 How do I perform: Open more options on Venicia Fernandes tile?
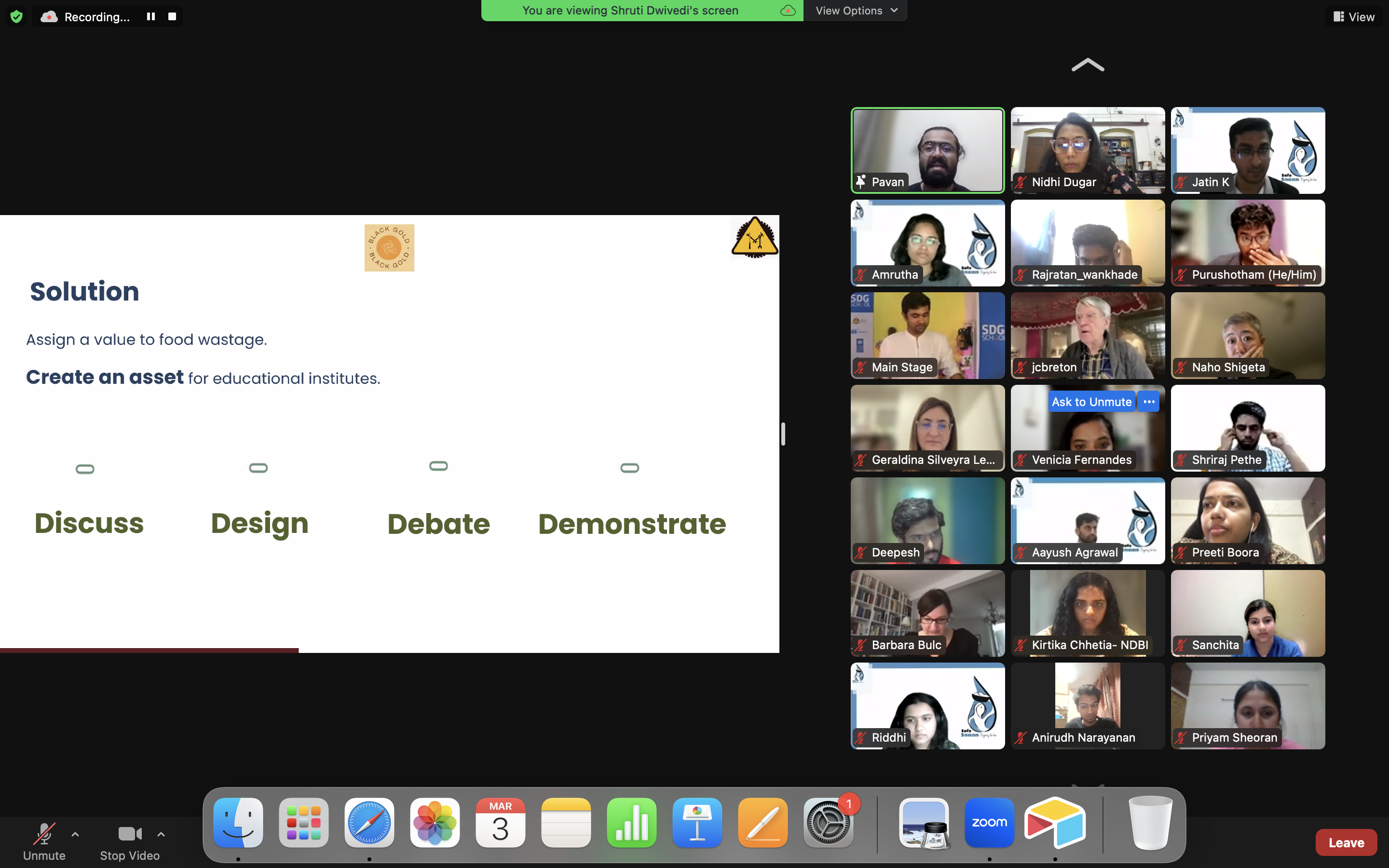point(1148,402)
